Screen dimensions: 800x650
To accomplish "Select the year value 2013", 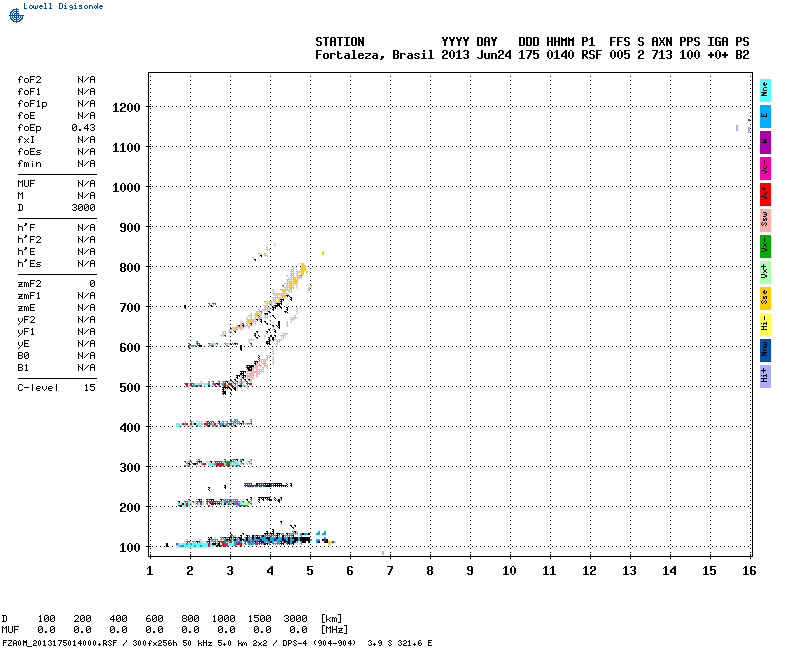I will 455,55.
